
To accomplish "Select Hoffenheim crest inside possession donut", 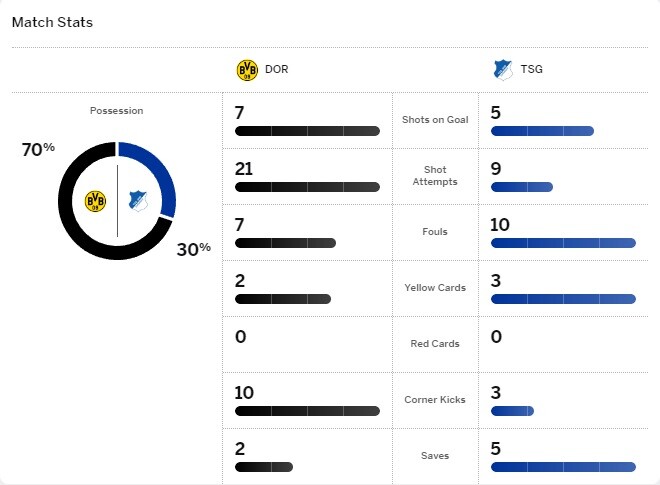I will point(138,201).
